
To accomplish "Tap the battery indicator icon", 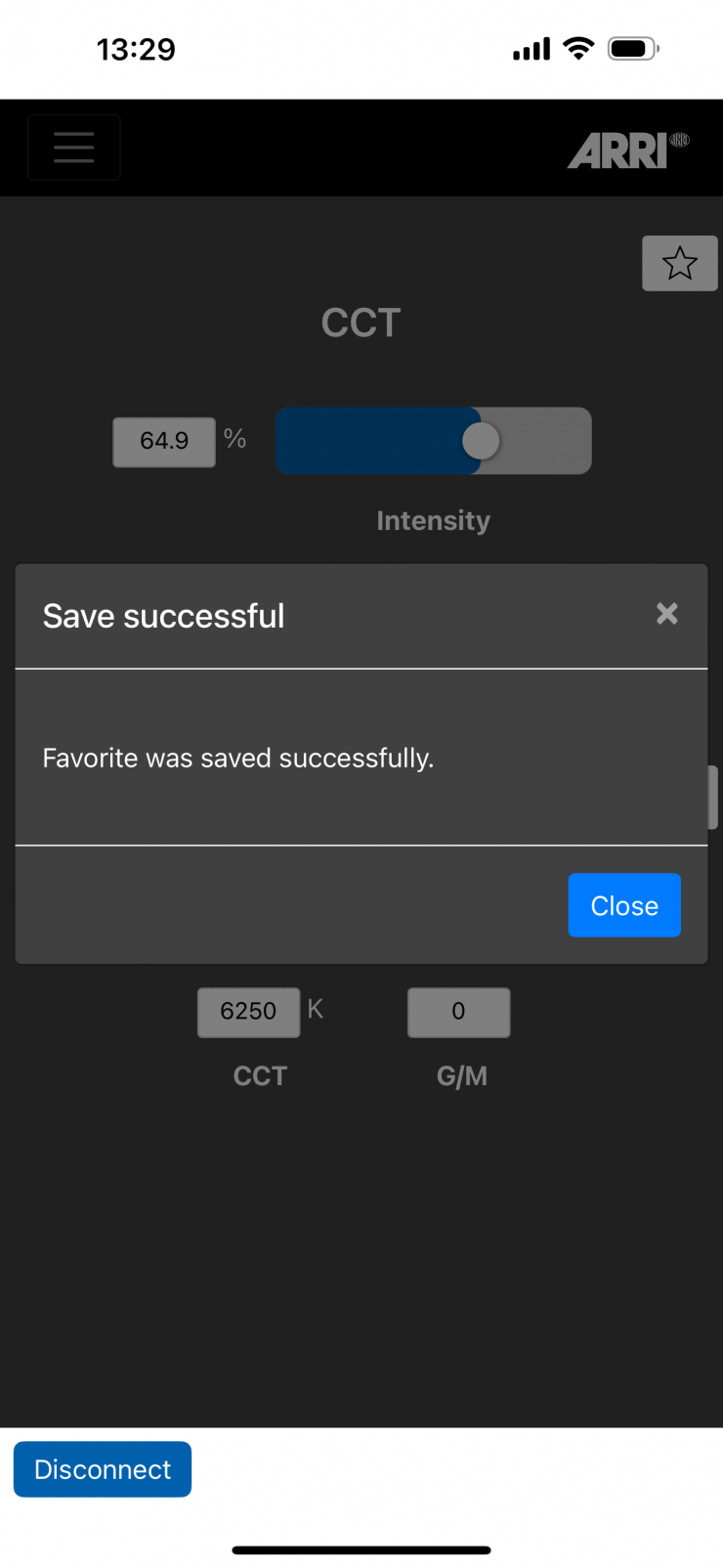I will (633, 49).
